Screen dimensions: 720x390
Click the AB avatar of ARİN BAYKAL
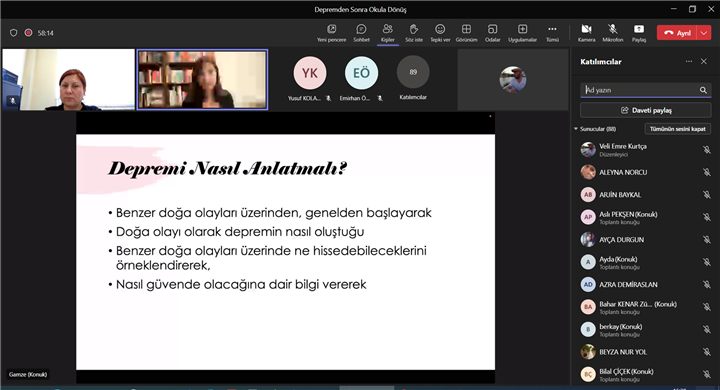click(x=588, y=195)
